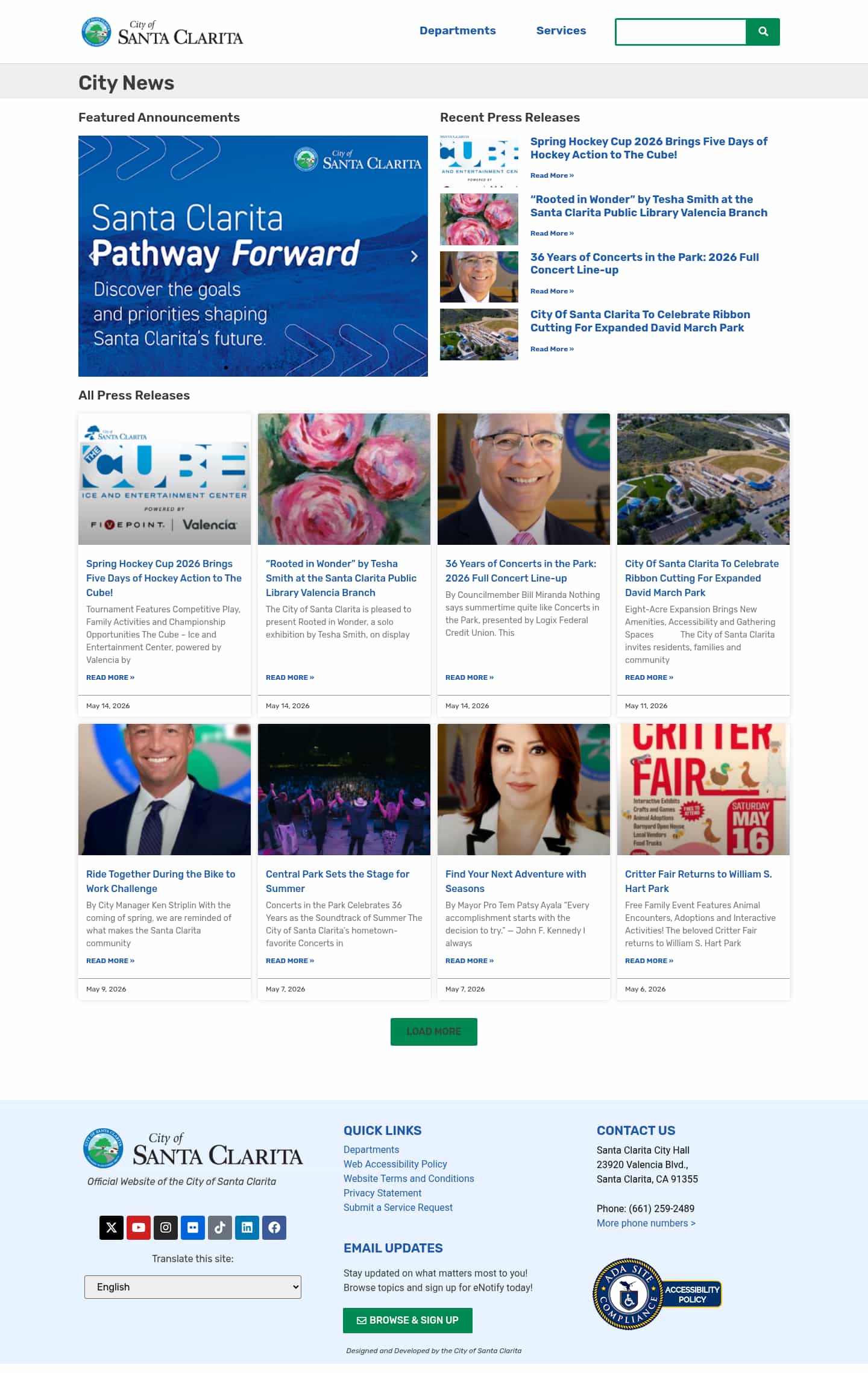
Task: Click the footer City of Santa Clarita logo
Action: pyautogui.click(x=193, y=1148)
